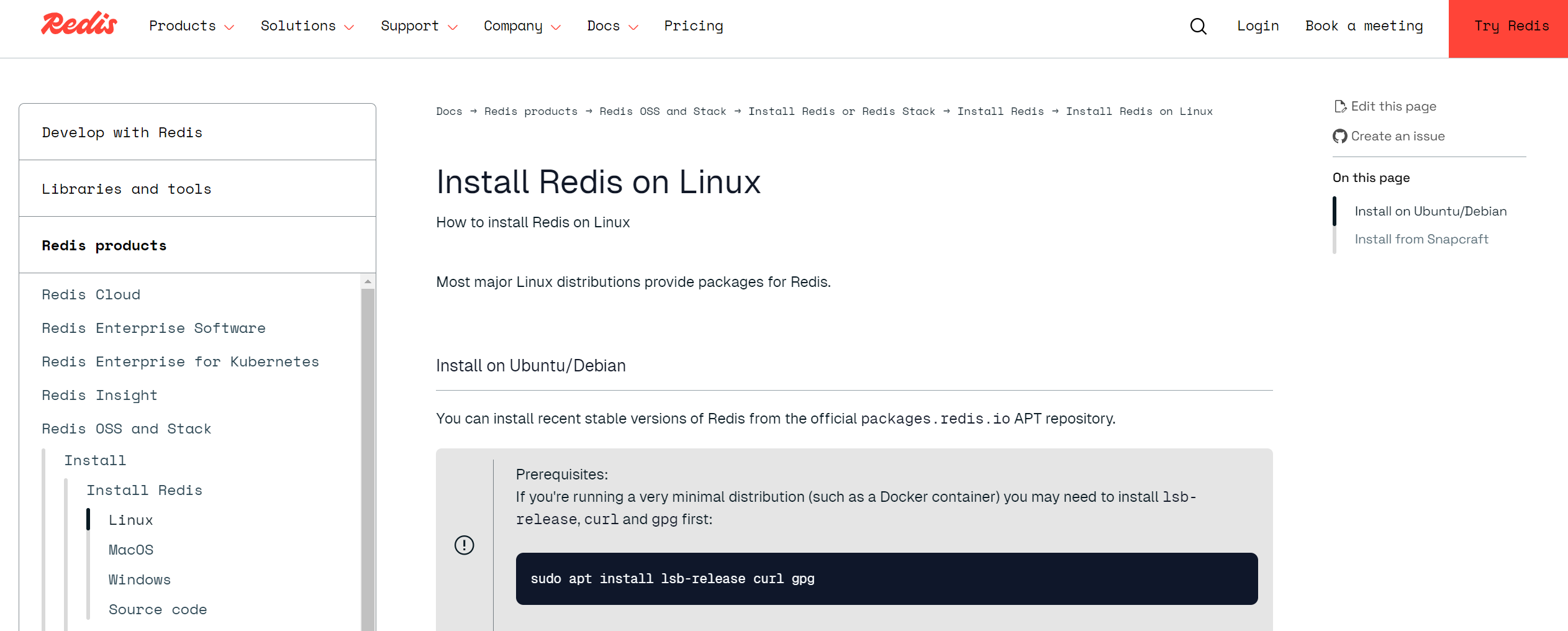Open the Login link

click(1258, 26)
